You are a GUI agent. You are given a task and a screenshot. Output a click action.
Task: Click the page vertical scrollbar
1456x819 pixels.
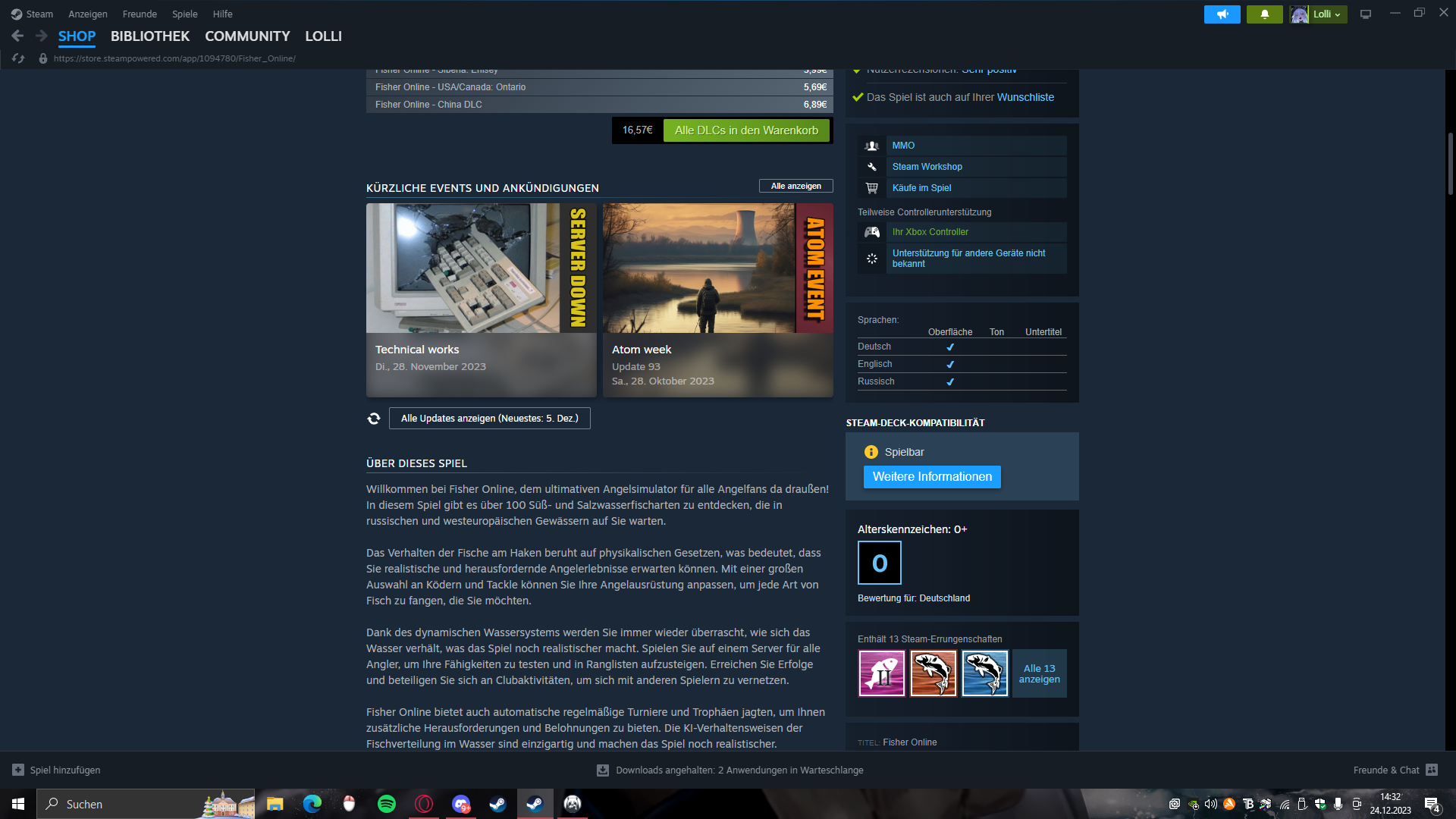(x=1450, y=163)
